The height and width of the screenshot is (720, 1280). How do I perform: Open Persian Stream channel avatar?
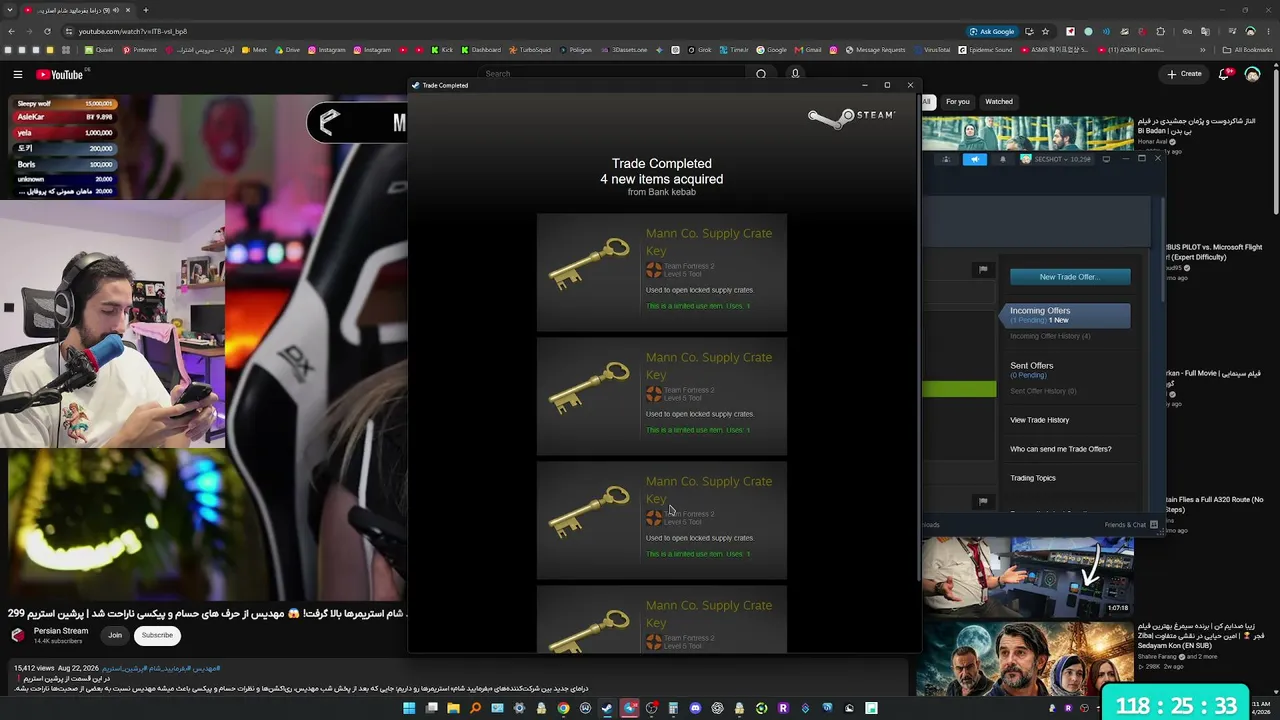18,635
